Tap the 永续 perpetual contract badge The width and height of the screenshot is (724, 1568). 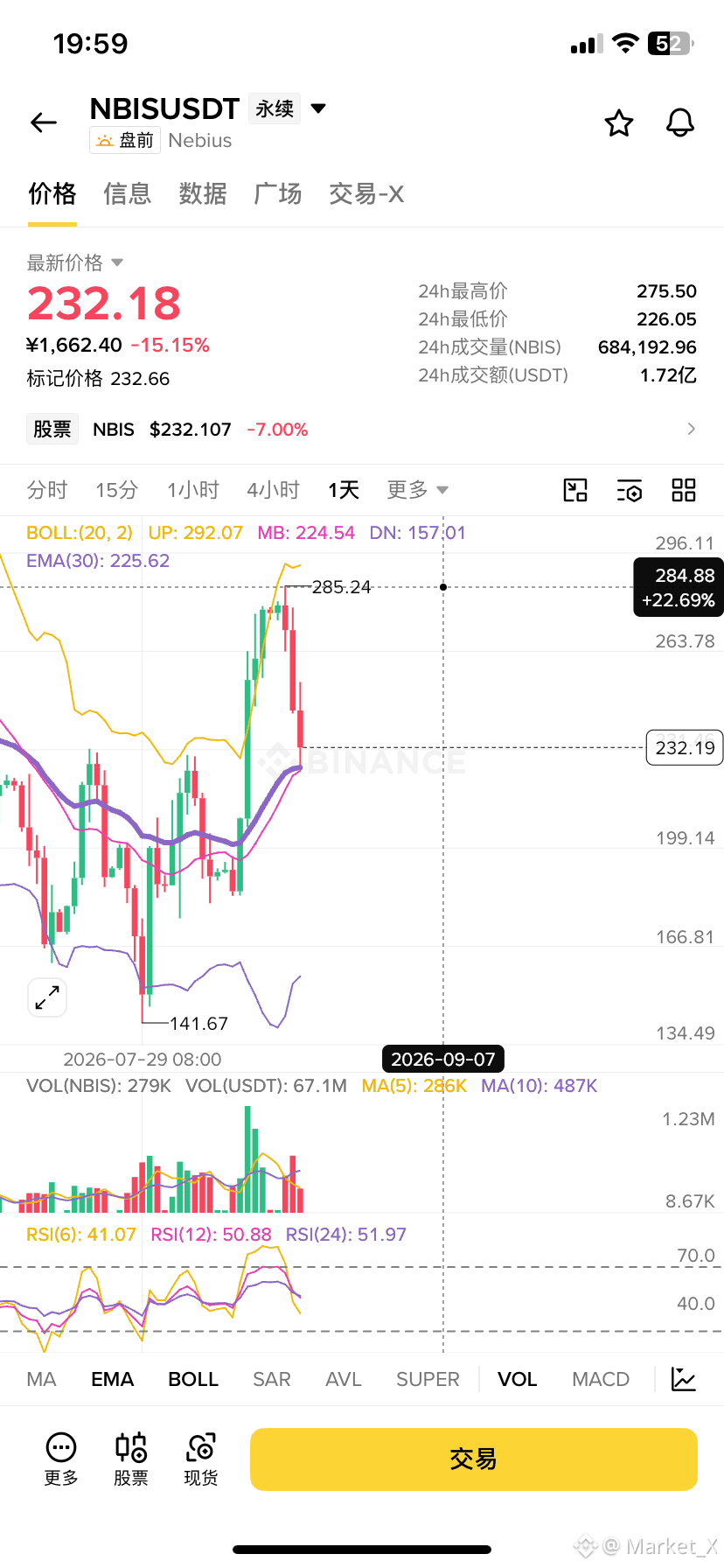(x=275, y=108)
